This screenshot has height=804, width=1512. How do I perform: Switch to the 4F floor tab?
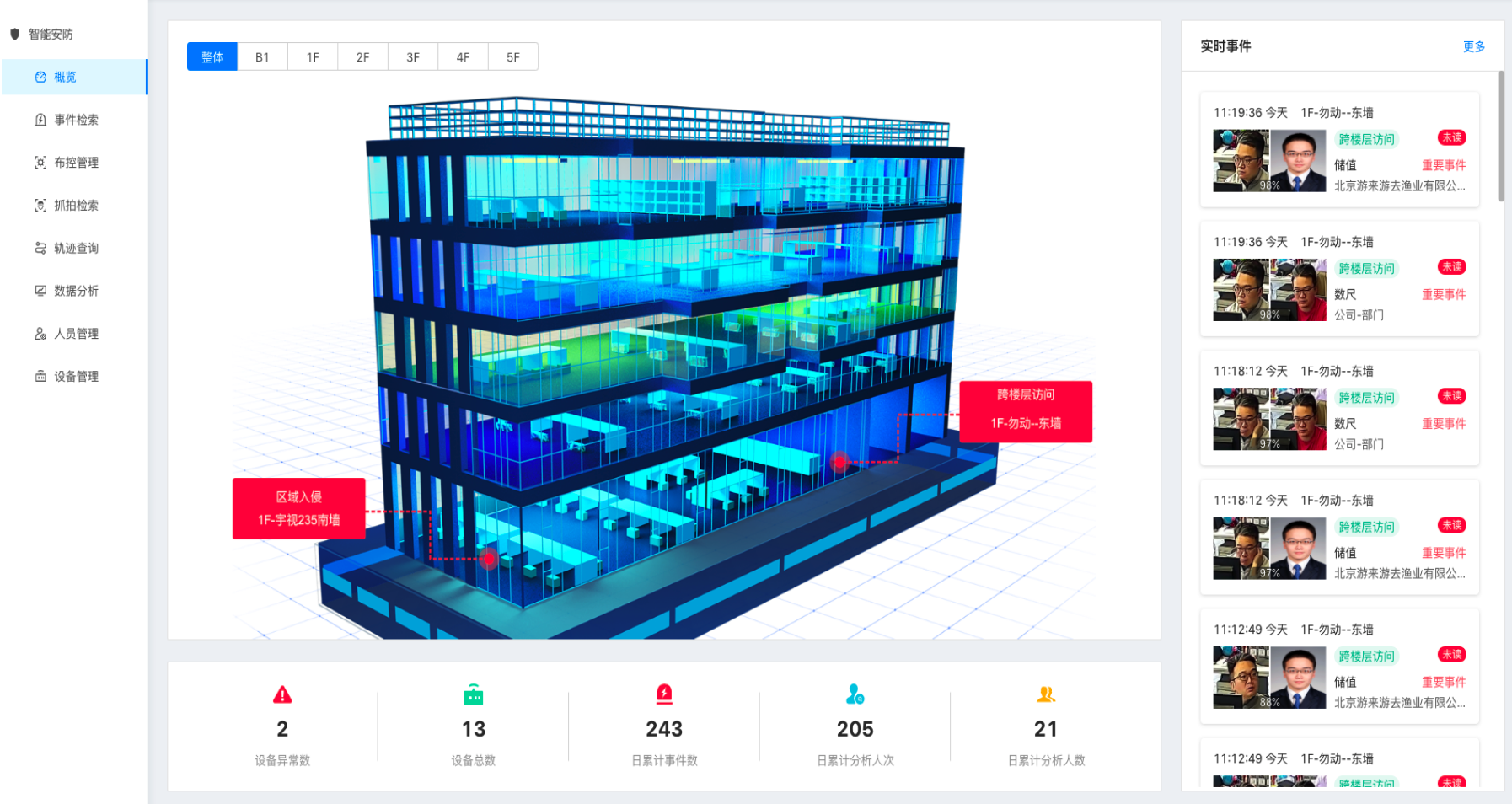(x=463, y=57)
